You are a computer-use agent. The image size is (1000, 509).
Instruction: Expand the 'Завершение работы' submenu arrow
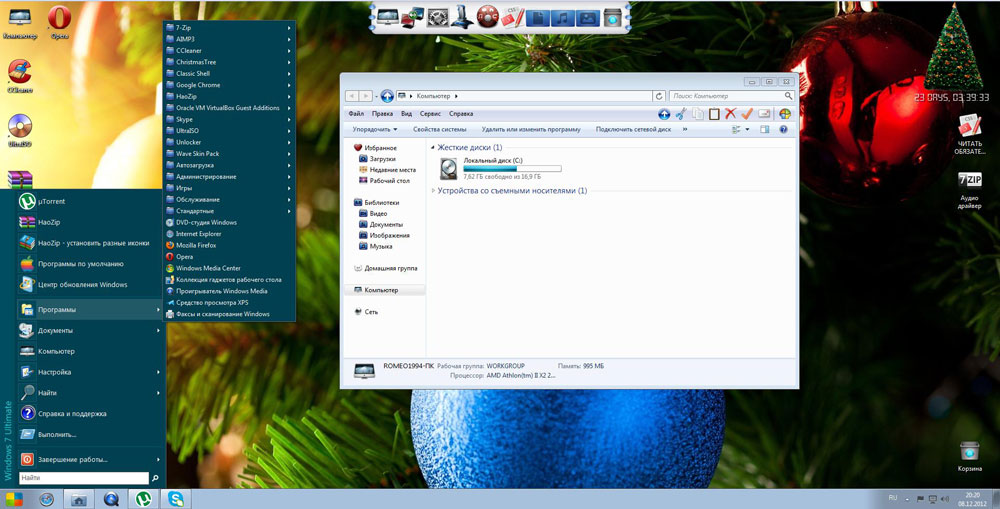158,459
